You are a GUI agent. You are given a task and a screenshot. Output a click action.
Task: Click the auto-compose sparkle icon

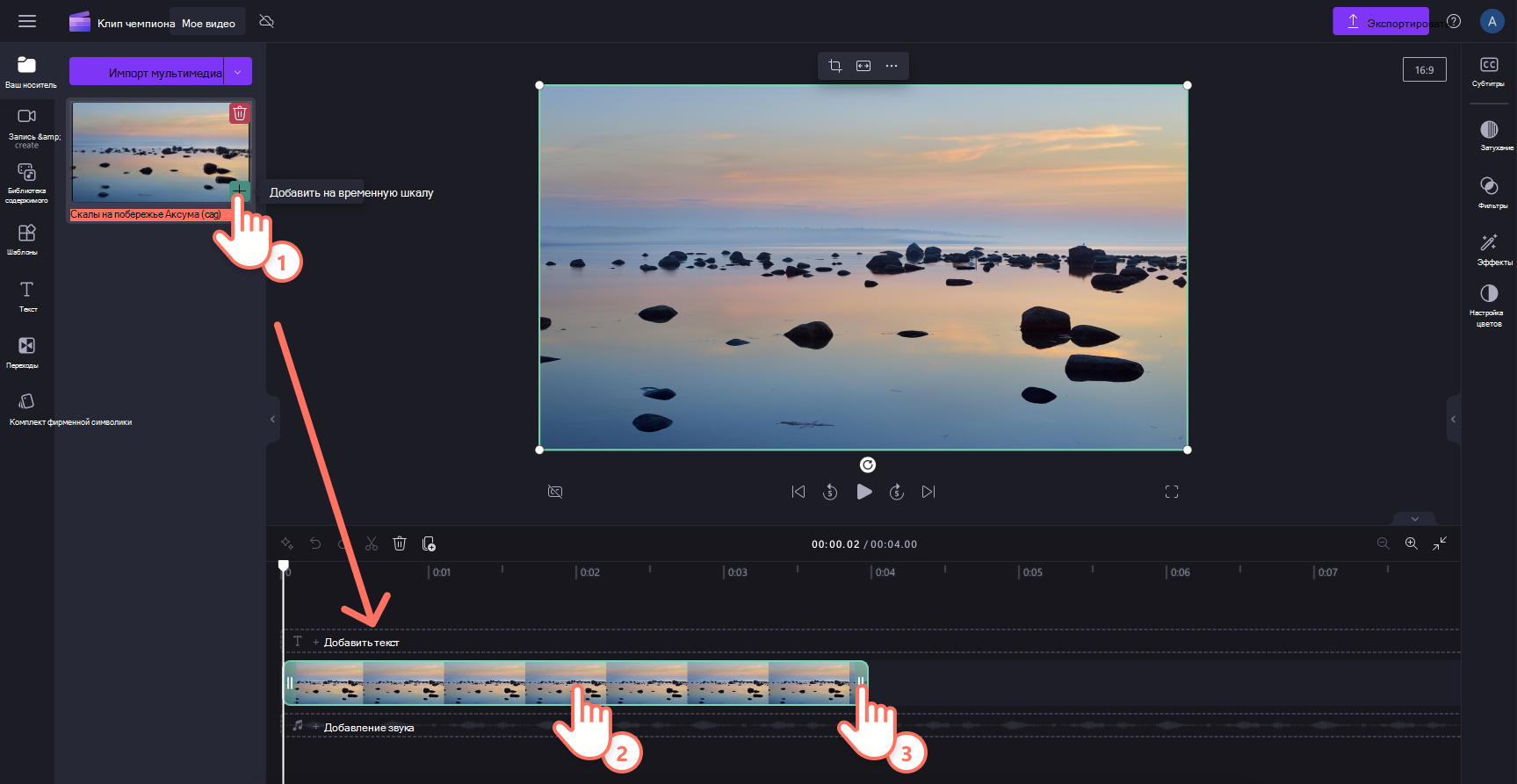click(x=287, y=543)
